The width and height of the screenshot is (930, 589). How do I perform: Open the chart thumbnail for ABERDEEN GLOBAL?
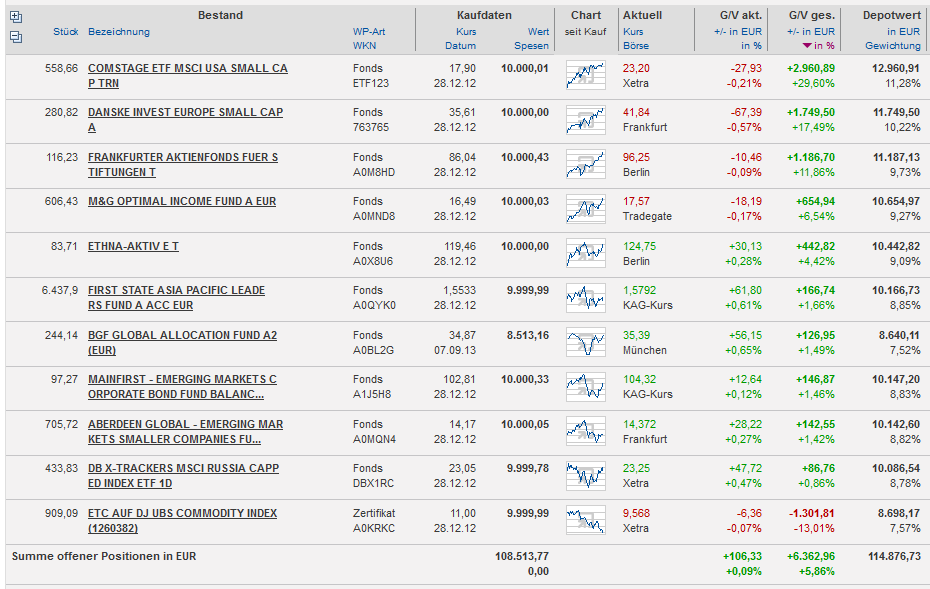585,431
